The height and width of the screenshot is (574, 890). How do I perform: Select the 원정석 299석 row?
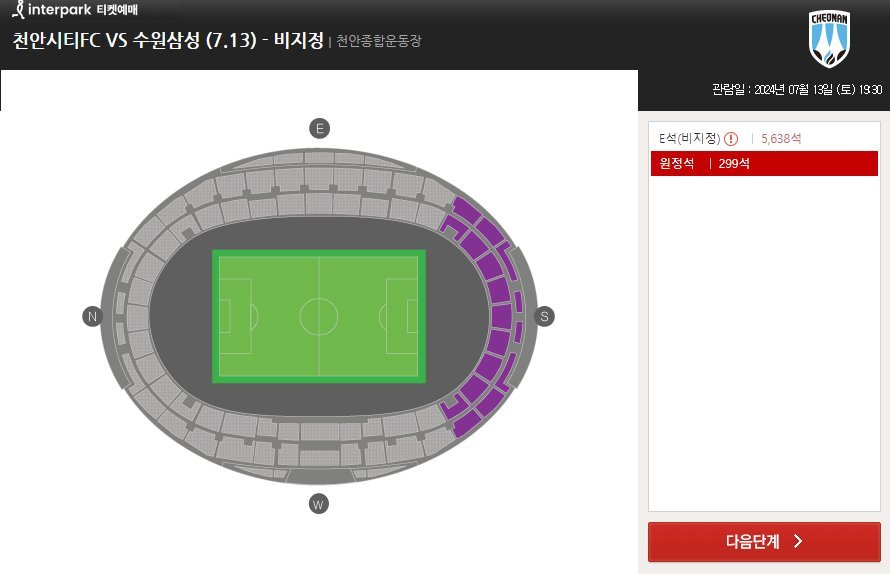tap(764, 164)
